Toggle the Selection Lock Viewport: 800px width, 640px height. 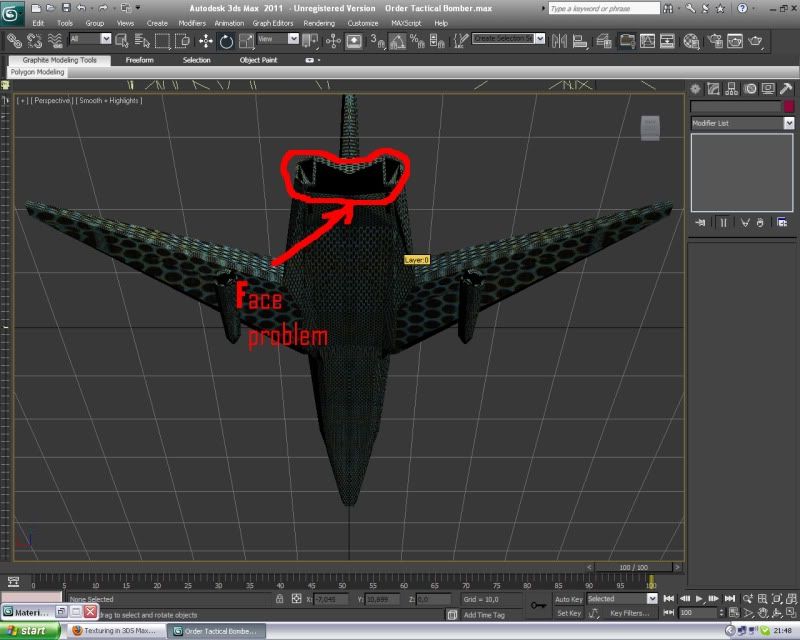[280, 599]
